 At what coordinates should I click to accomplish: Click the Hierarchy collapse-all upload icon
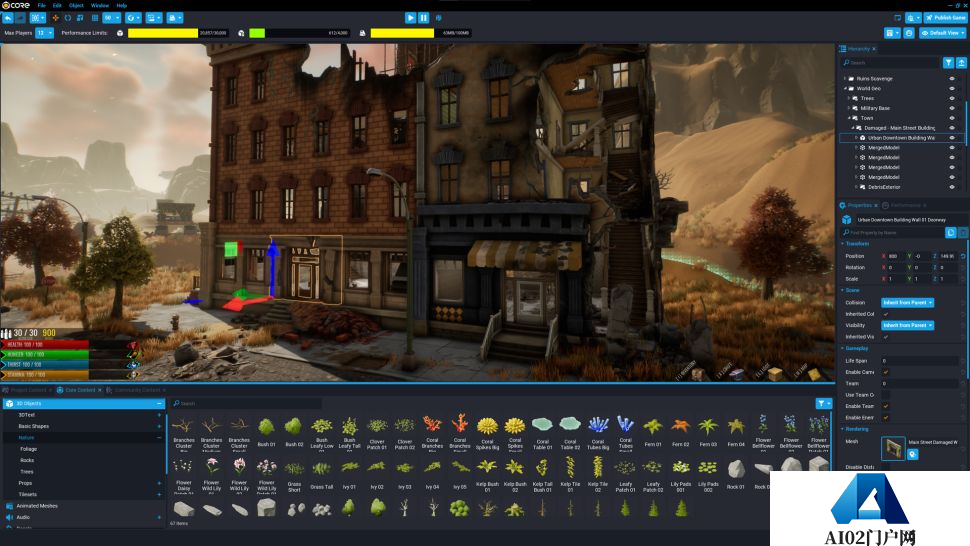click(x=961, y=62)
